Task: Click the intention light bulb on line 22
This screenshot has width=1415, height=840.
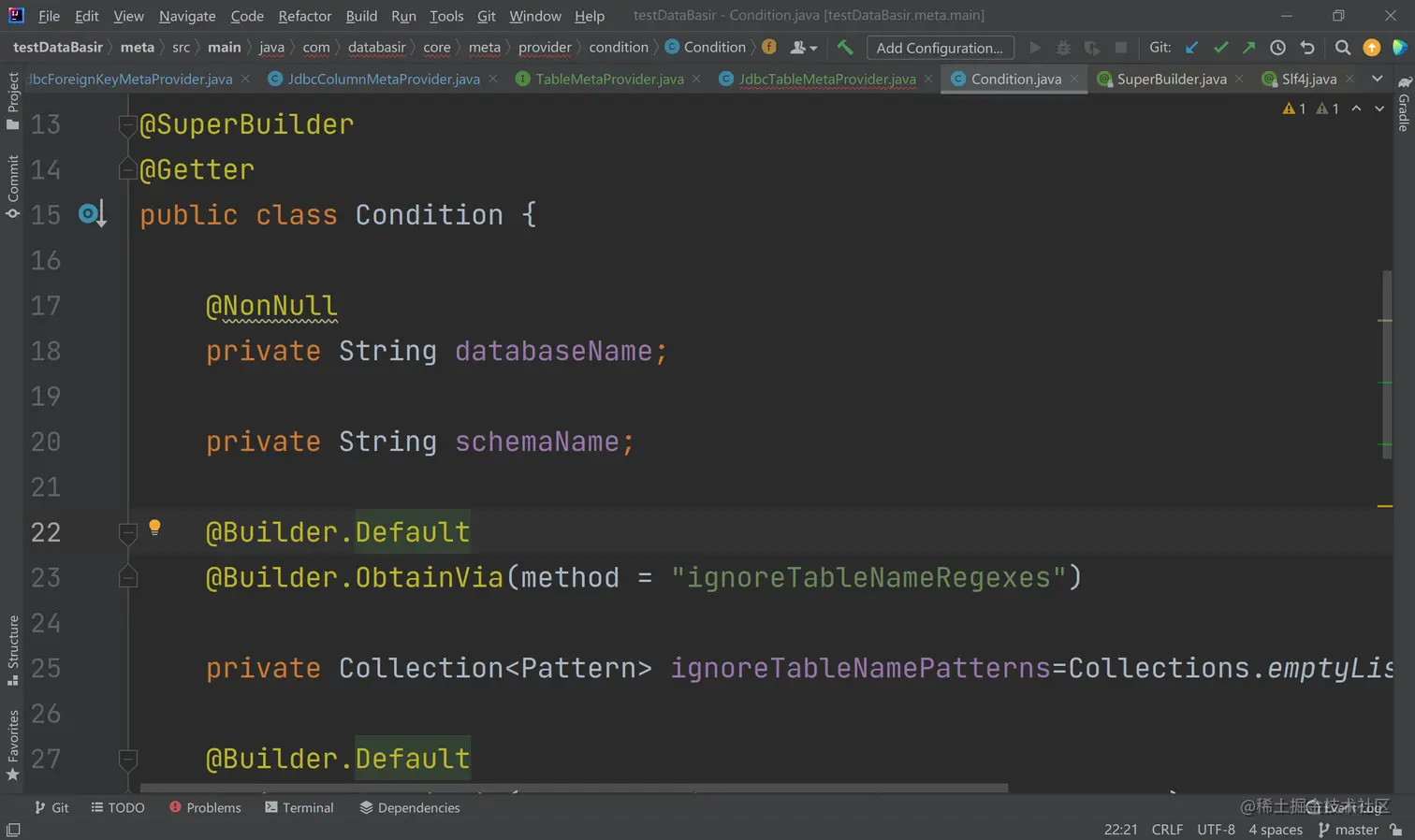Action: (155, 528)
